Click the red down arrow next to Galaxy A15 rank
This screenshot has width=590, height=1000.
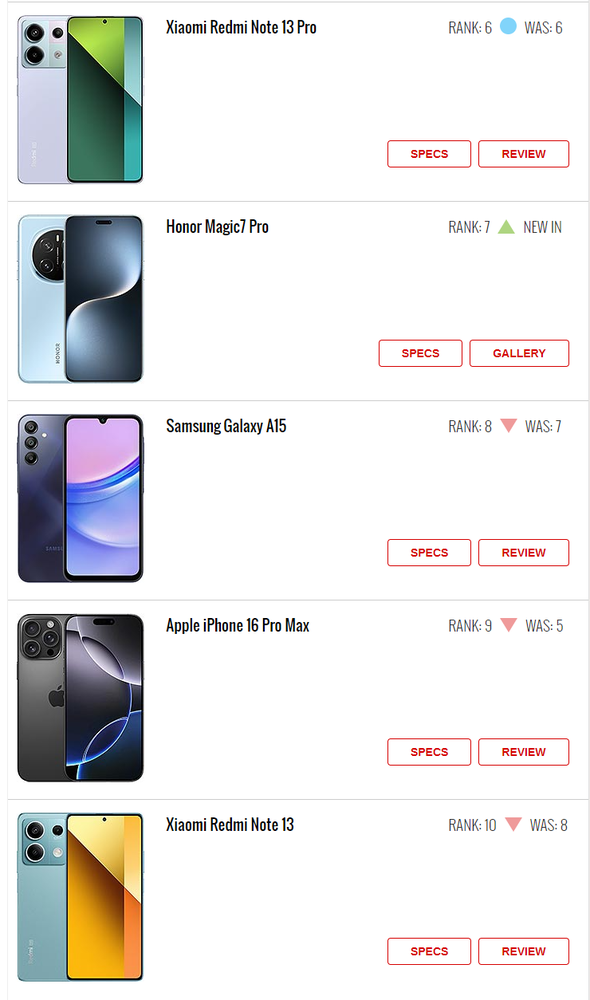point(508,425)
